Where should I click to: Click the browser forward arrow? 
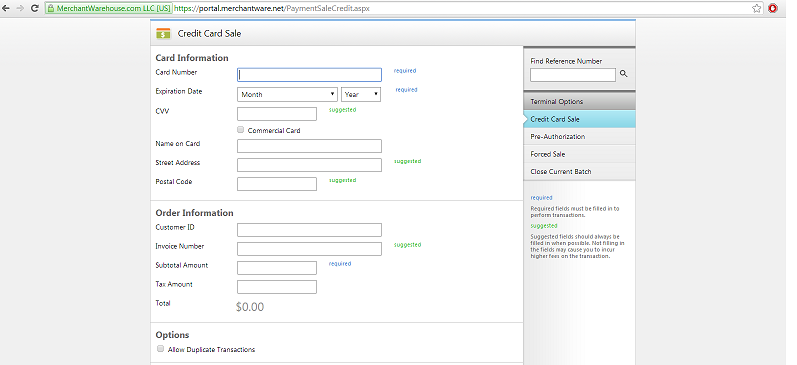pyautogui.click(x=20, y=8)
